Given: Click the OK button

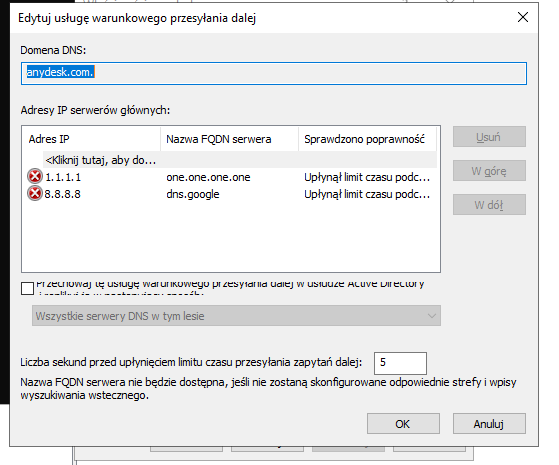Looking at the screenshot, I should click(x=403, y=424).
